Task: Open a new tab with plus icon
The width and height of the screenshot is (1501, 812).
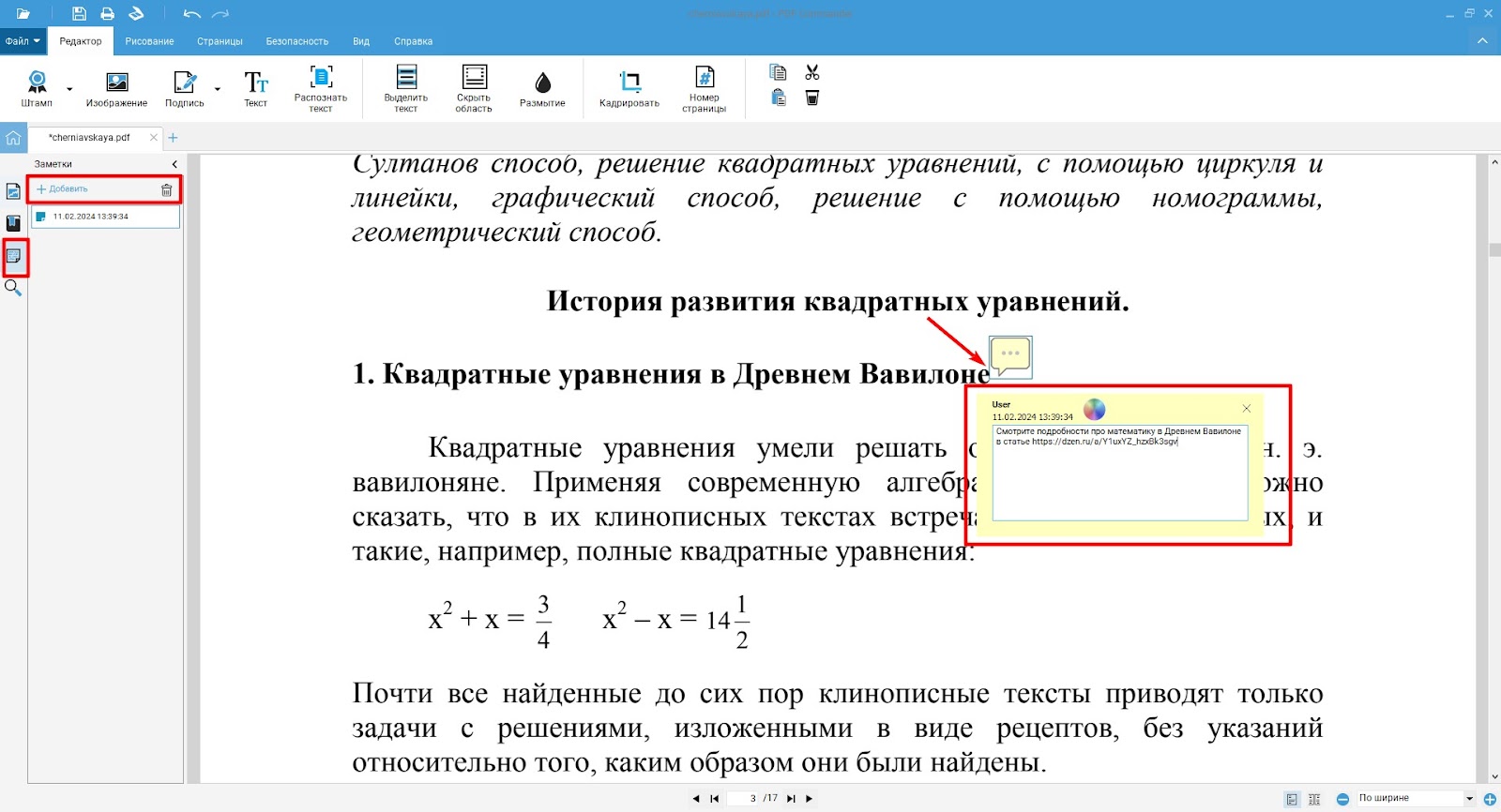Action: pyautogui.click(x=173, y=138)
